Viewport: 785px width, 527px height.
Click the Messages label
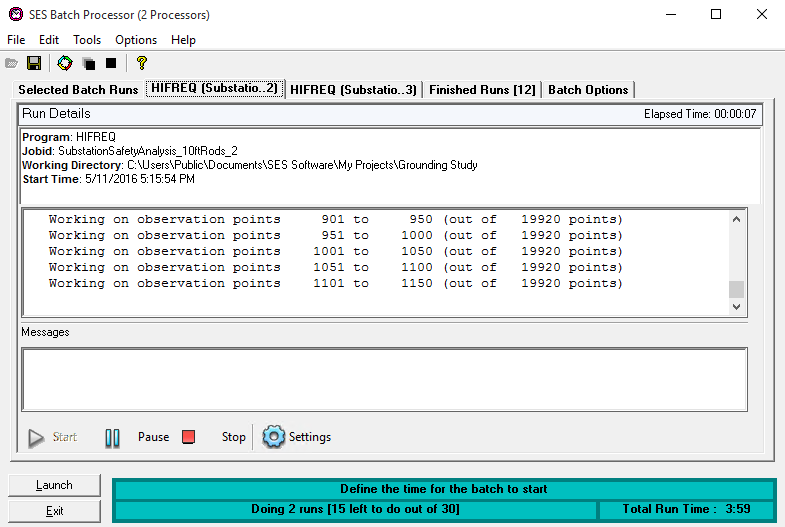point(45,332)
